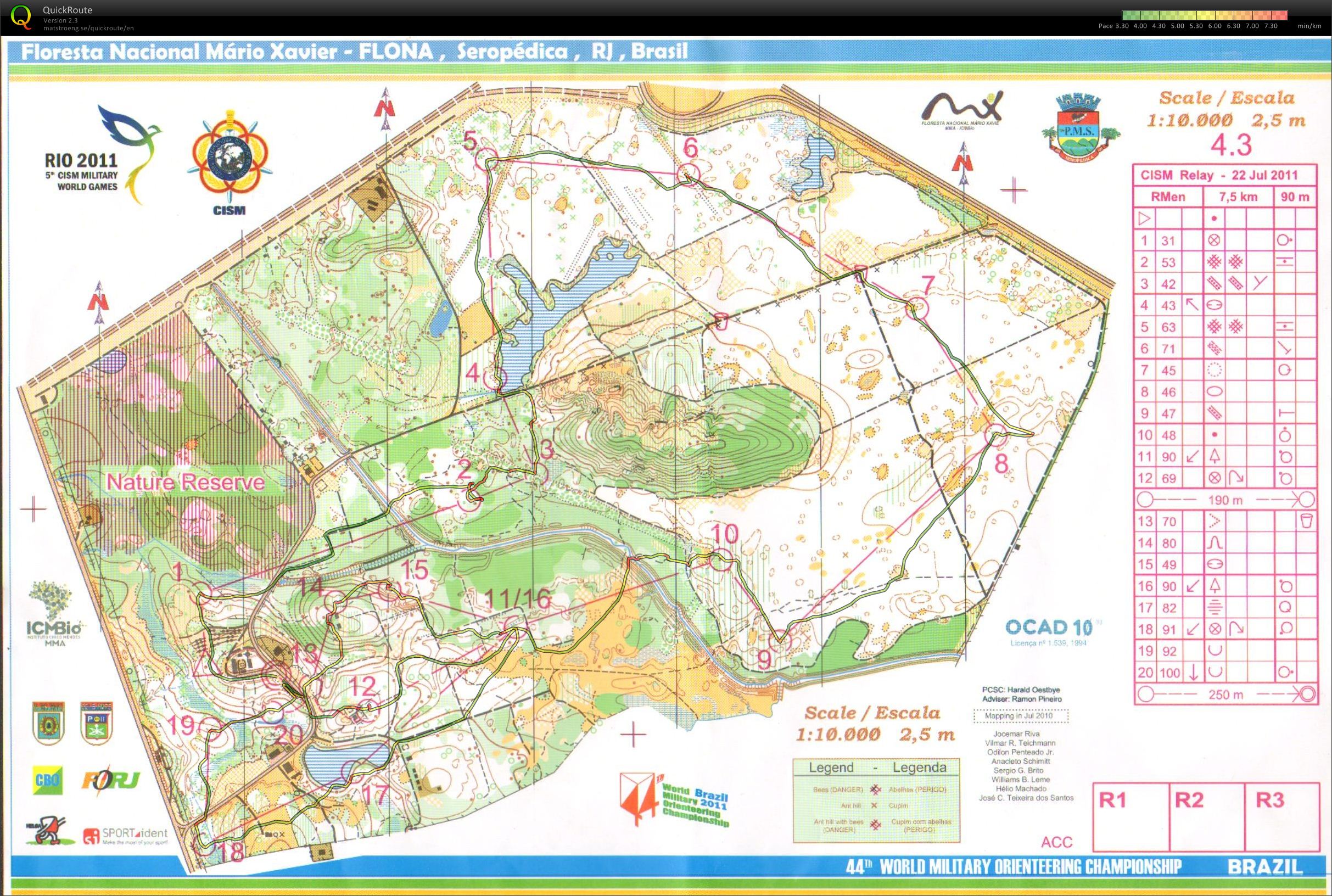Click the CISM emblem logo
Viewport: 1332px width, 896px height.
[x=231, y=163]
